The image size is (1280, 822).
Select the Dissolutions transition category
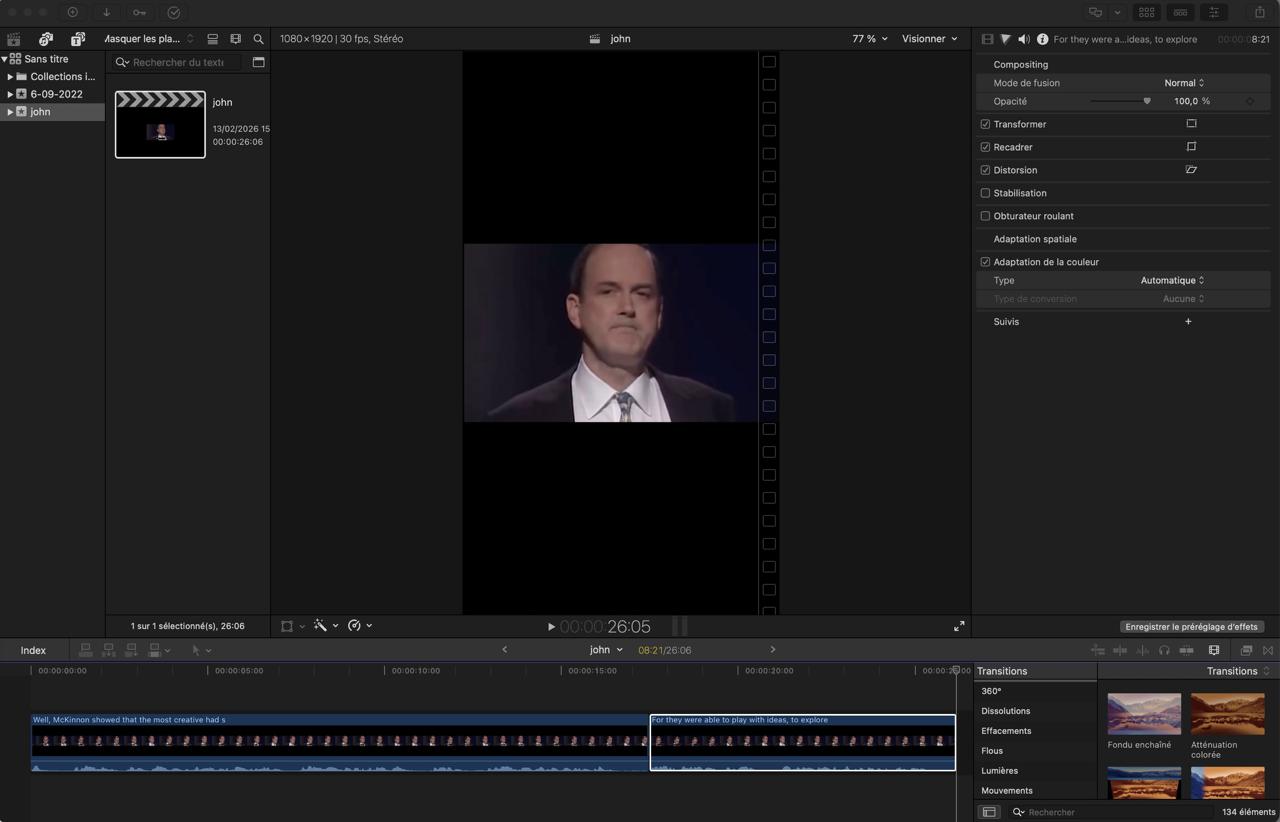coord(1006,710)
